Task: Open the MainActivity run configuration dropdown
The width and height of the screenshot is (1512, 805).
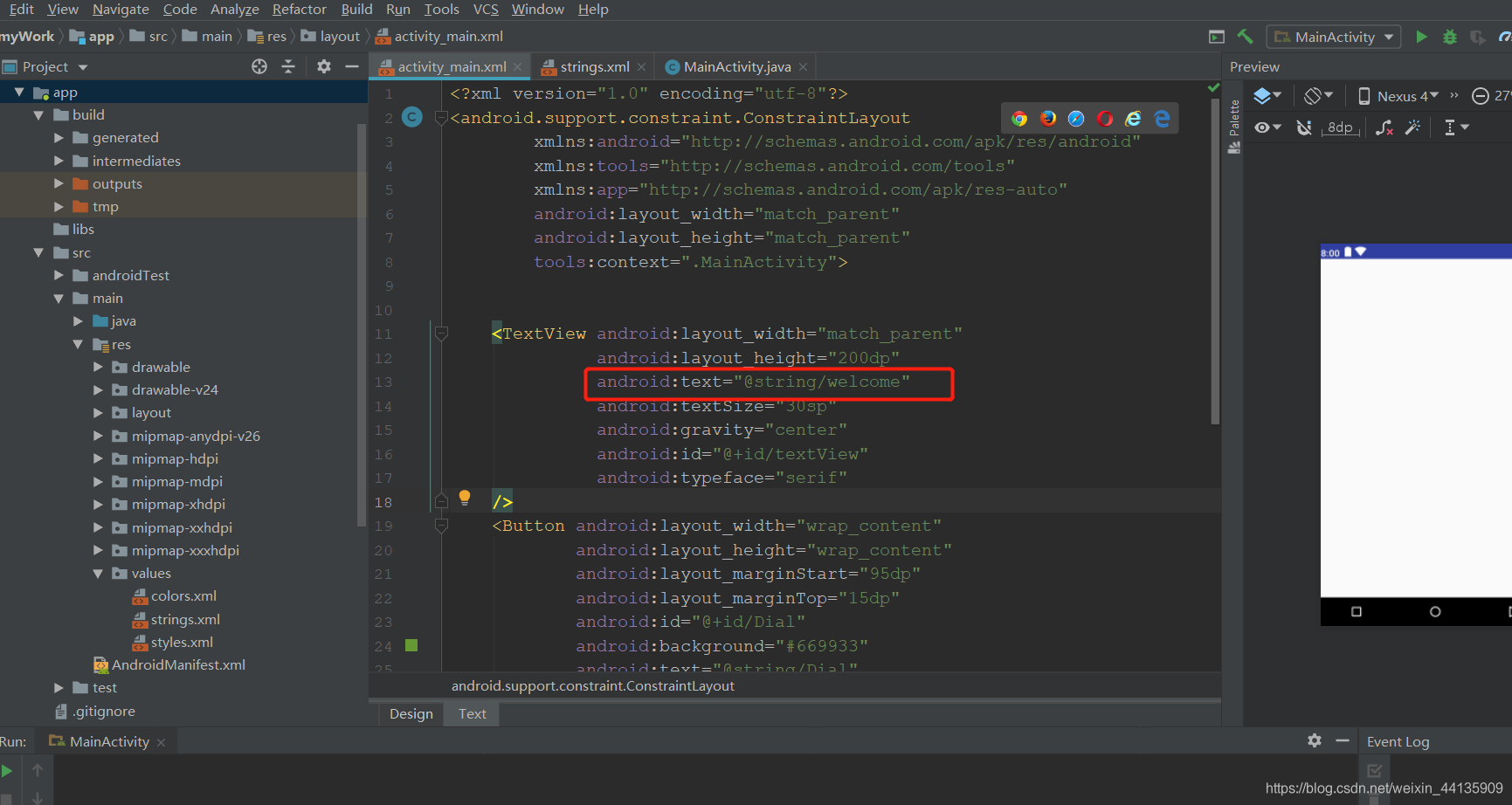Action: 1334,37
